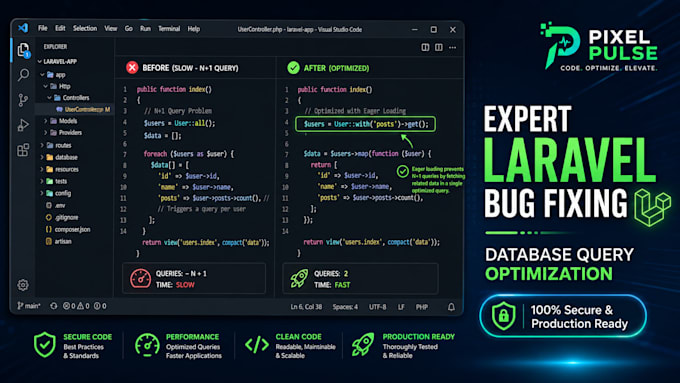
Task: Open the Go menu
Action: point(129,29)
